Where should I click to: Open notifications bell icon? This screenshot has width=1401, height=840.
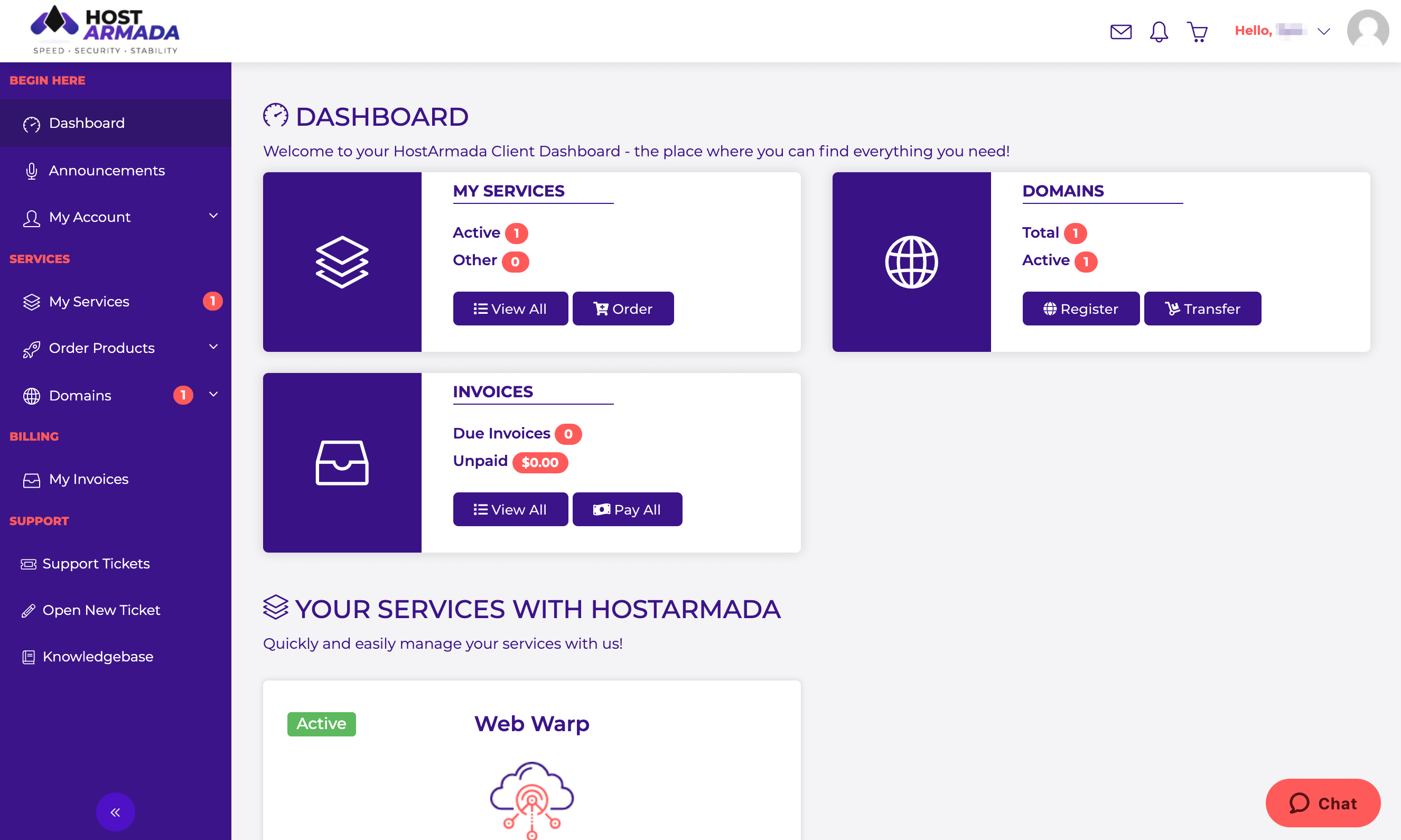coord(1159,31)
